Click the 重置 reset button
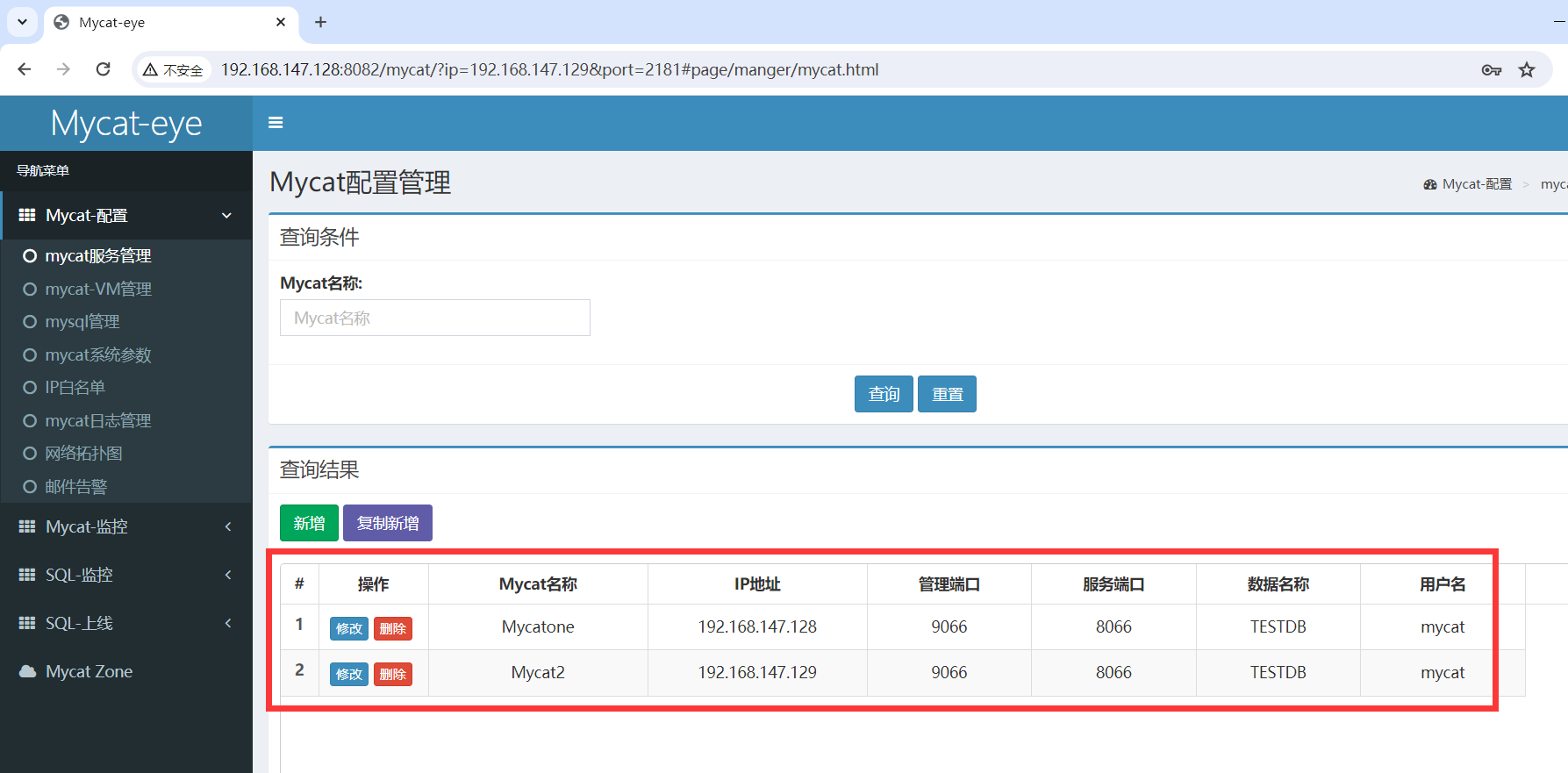Image resolution: width=1568 pixels, height=773 pixels. point(947,394)
